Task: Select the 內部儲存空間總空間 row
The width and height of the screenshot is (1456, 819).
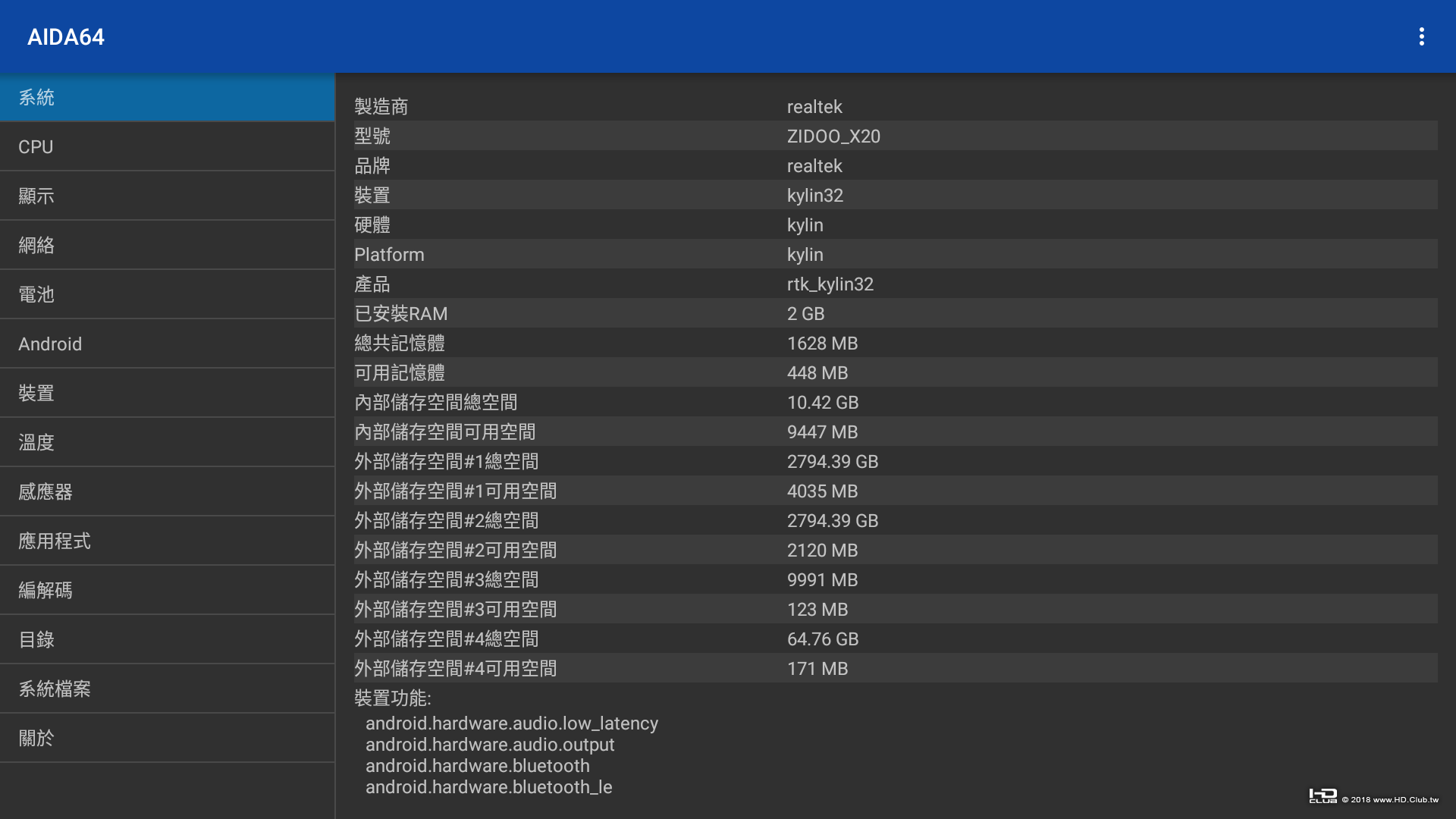Action: (895, 403)
